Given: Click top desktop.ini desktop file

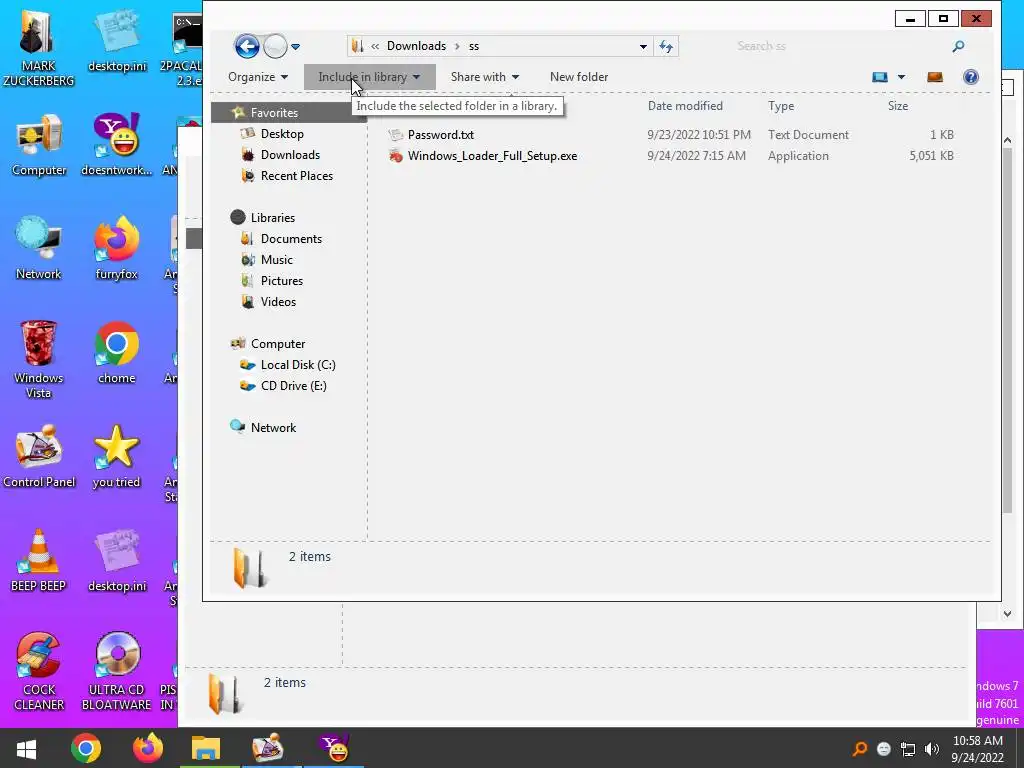Looking at the screenshot, I should pyautogui.click(x=117, y=41).
